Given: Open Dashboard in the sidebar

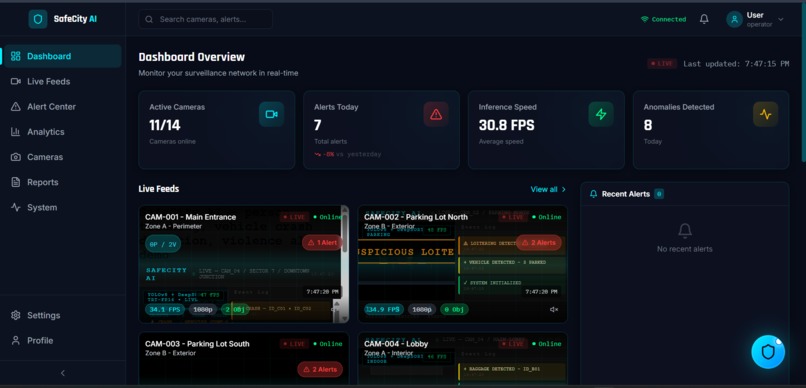Looking at the screenshot, I should [63, 56].
